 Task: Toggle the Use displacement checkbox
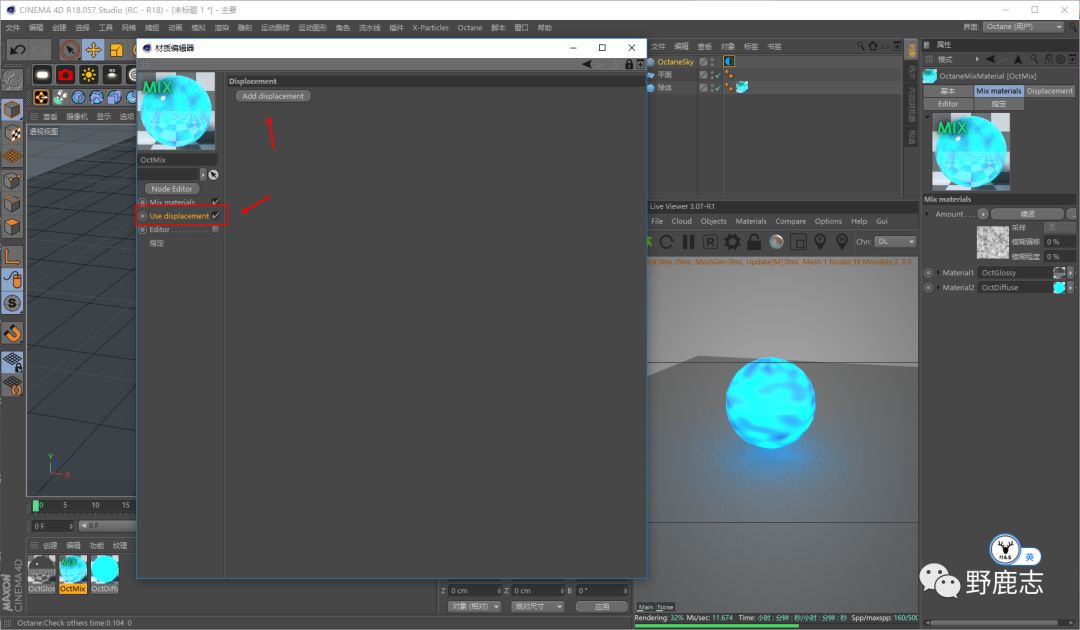(x=215, y=216)
